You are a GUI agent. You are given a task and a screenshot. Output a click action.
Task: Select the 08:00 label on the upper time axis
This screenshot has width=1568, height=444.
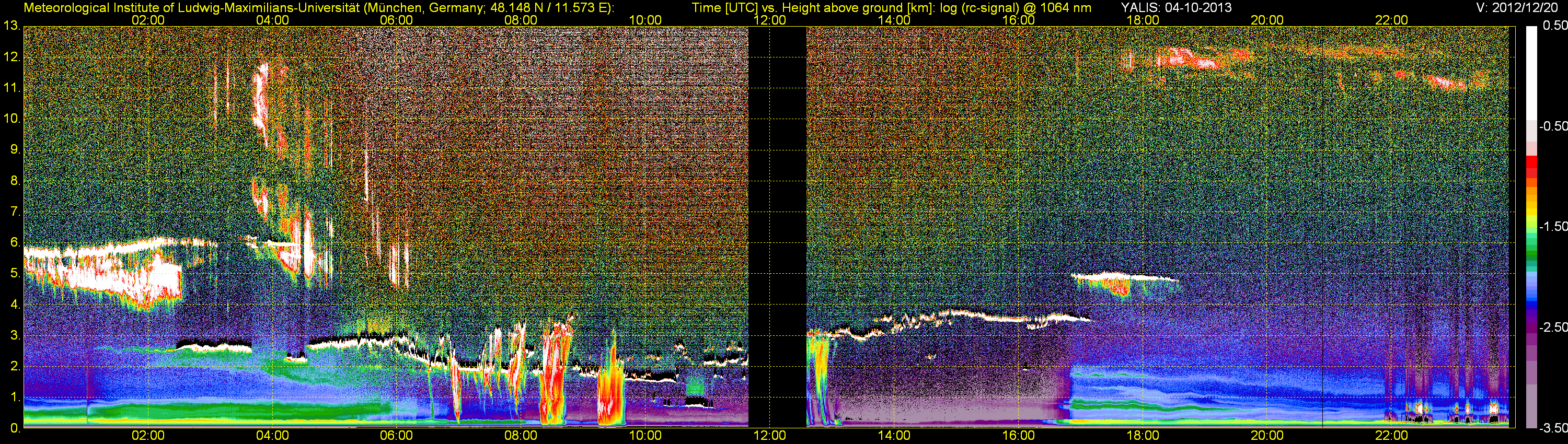pos(521,20)
